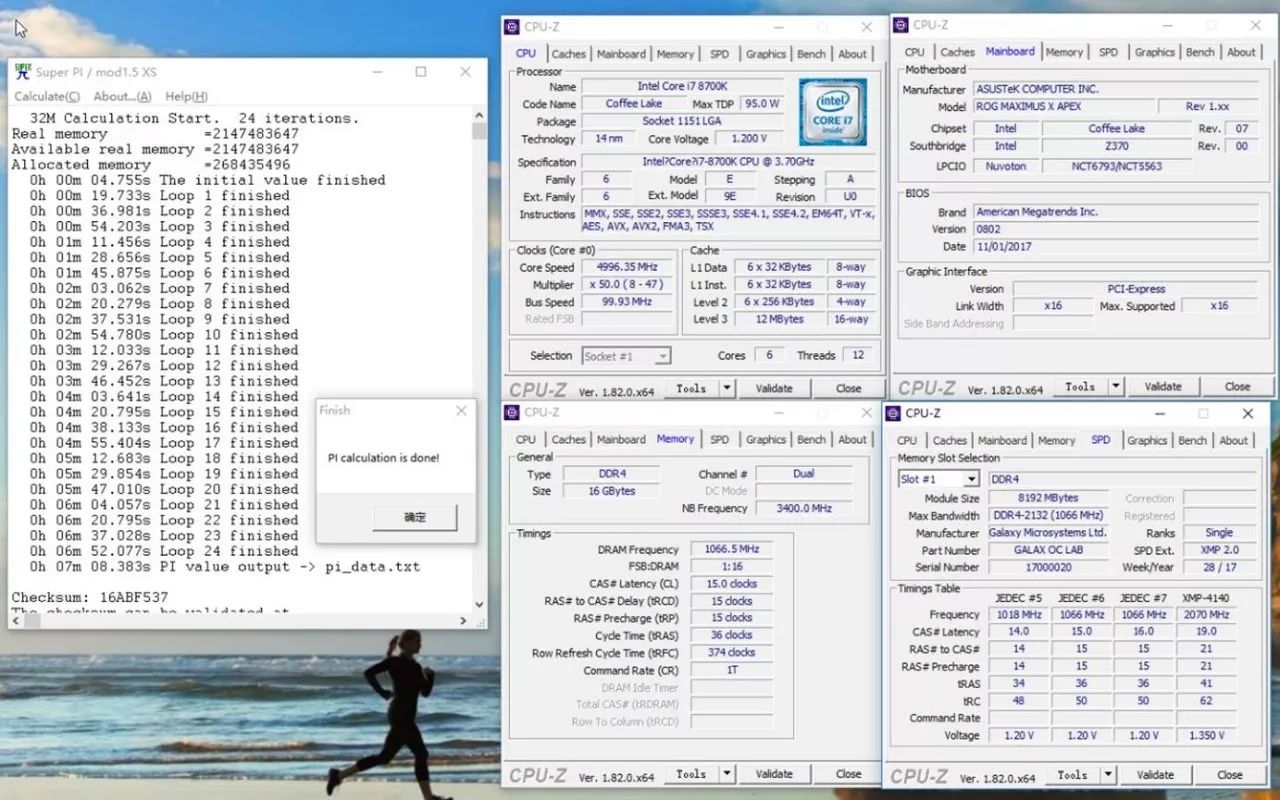Click the DRAM Frequency value 1066.5 MHz
Viewport: 1280px width, 800px height.
(732, 549)
